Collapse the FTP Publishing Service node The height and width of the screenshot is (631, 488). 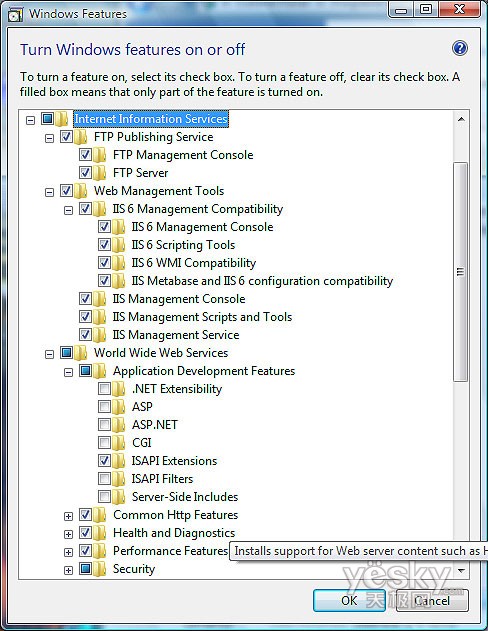(49, 138)
